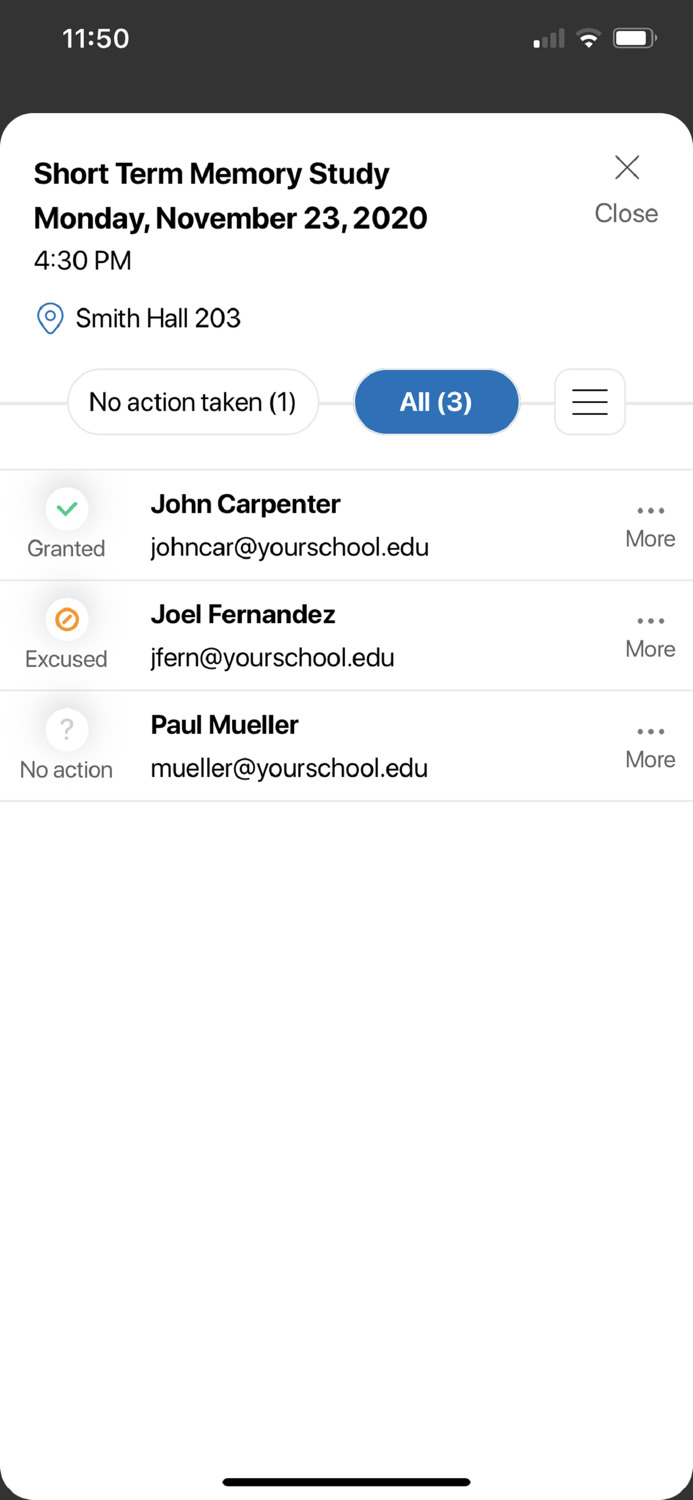The height and width of the screenshot is (1500, 693).
Task: Tap the orange Excused status icon
Action: pos(67,620)
